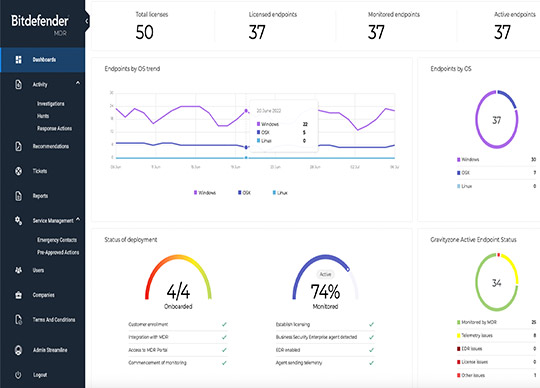Click the Users people icon
This screenshot has width=540, height=388.
19,270
